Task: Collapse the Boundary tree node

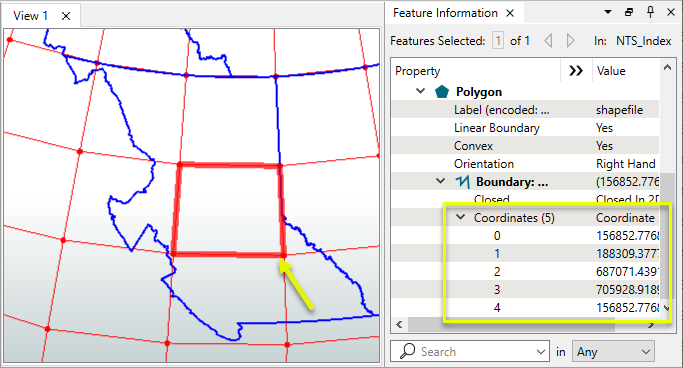Action: click(x=440, y=181)
